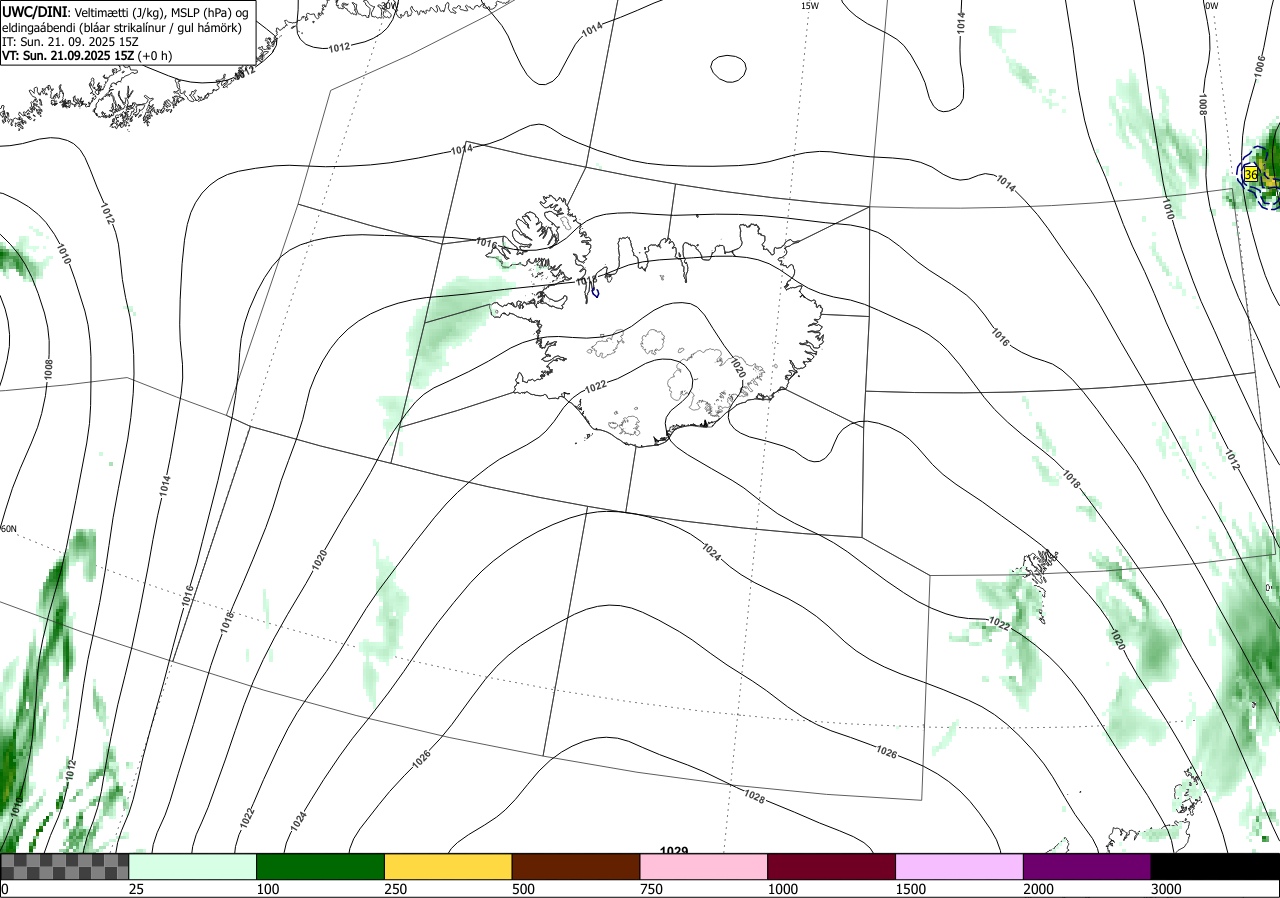Image resolution: width=1280 pixels, height=898 pixels.
Task: Click the "1029" high pressure label
Action: tap(675, 851)
